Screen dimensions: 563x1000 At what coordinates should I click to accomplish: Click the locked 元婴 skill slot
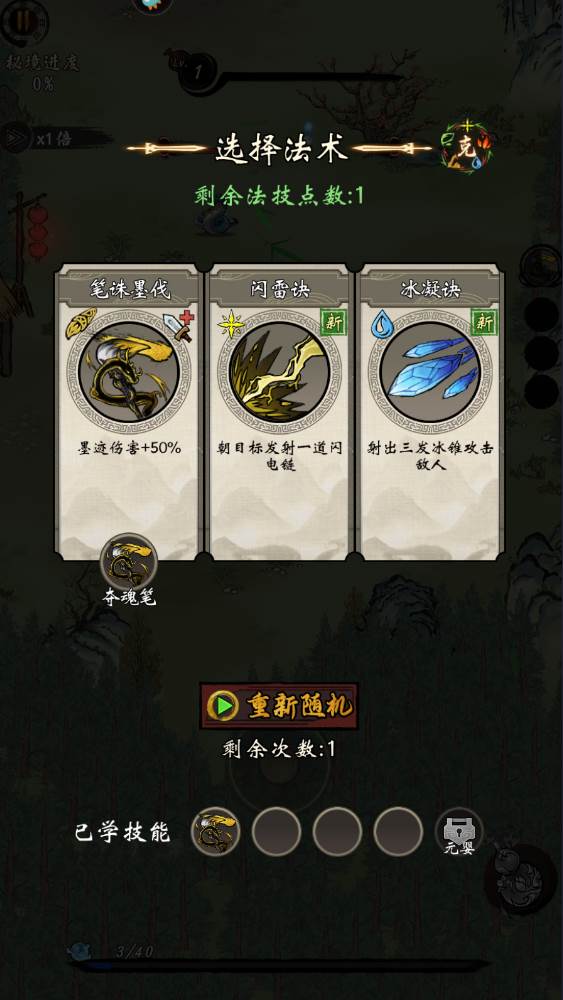(x=459, y=832)
